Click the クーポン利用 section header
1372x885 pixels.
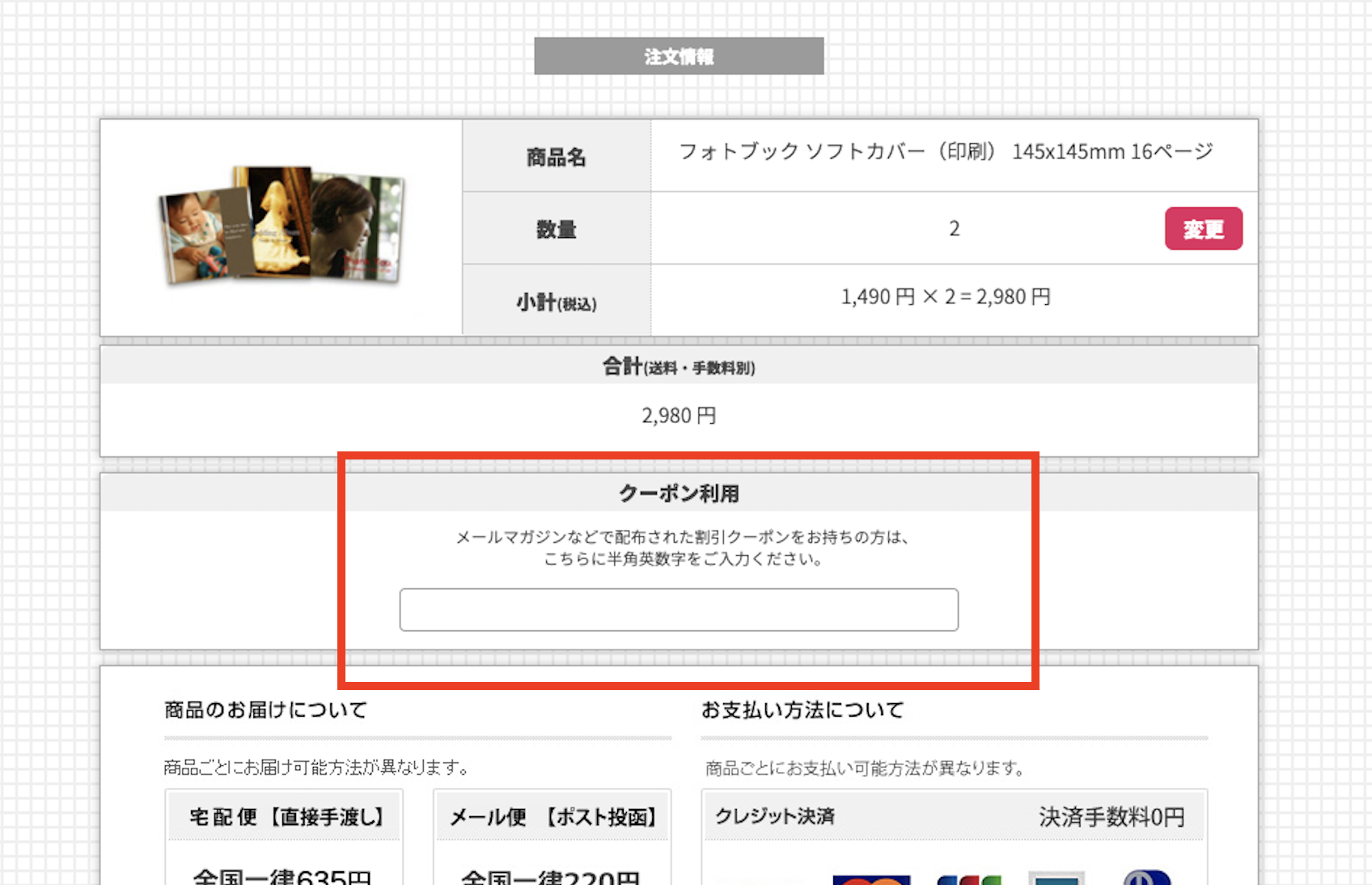click(x=679, y=493)
